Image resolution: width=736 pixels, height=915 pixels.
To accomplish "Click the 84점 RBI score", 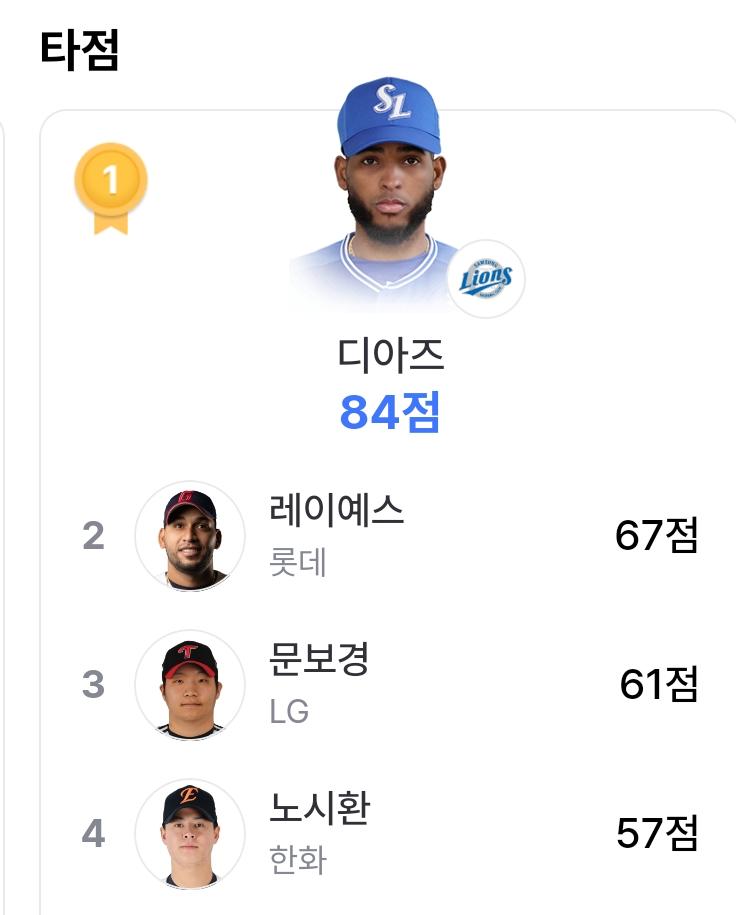I will click(390, 412).
